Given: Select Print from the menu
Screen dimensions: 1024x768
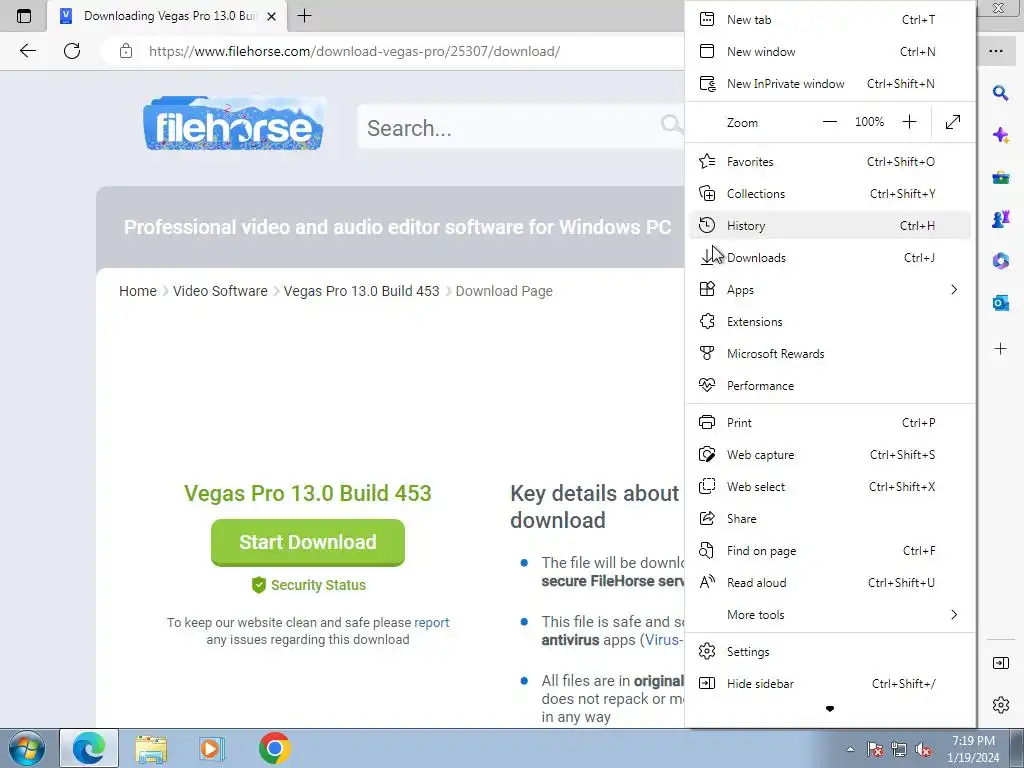Looking at the screenshot, I should [x=829, y=423].
